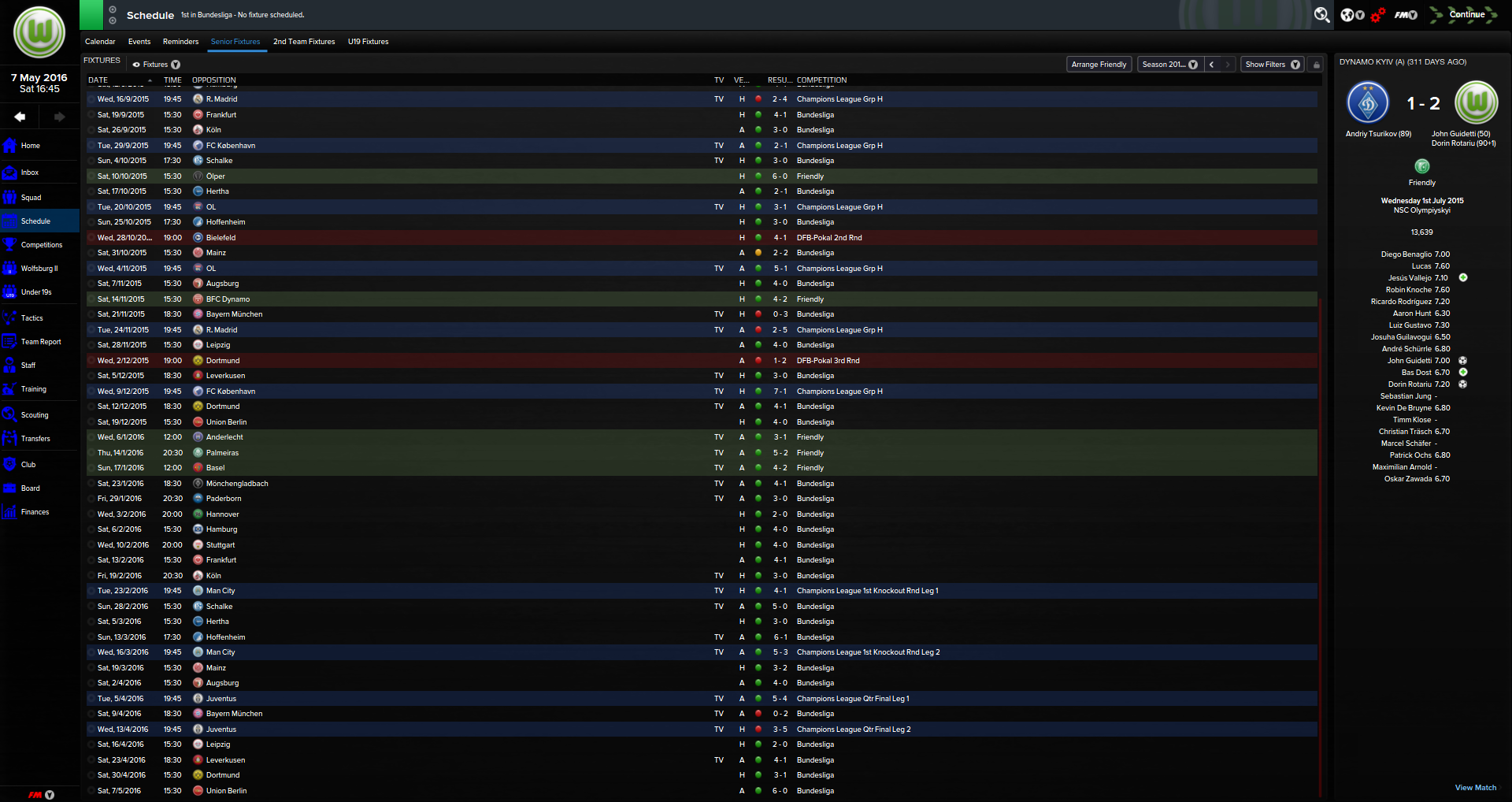Switch to the Reminders tab

(x=180, y=42)
